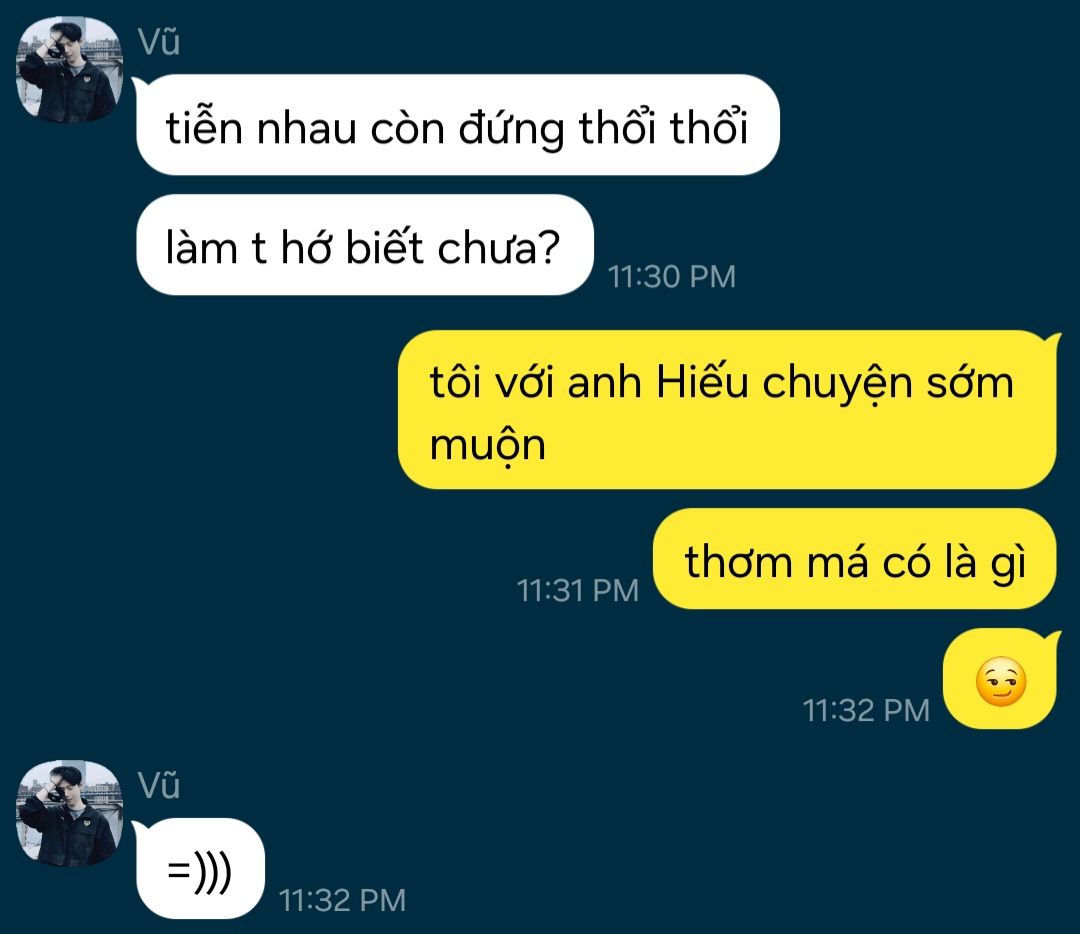Click the 11:31 PM timestamp
The image size is (1080, 934).
pyautogui.click(x=578, y=590)
